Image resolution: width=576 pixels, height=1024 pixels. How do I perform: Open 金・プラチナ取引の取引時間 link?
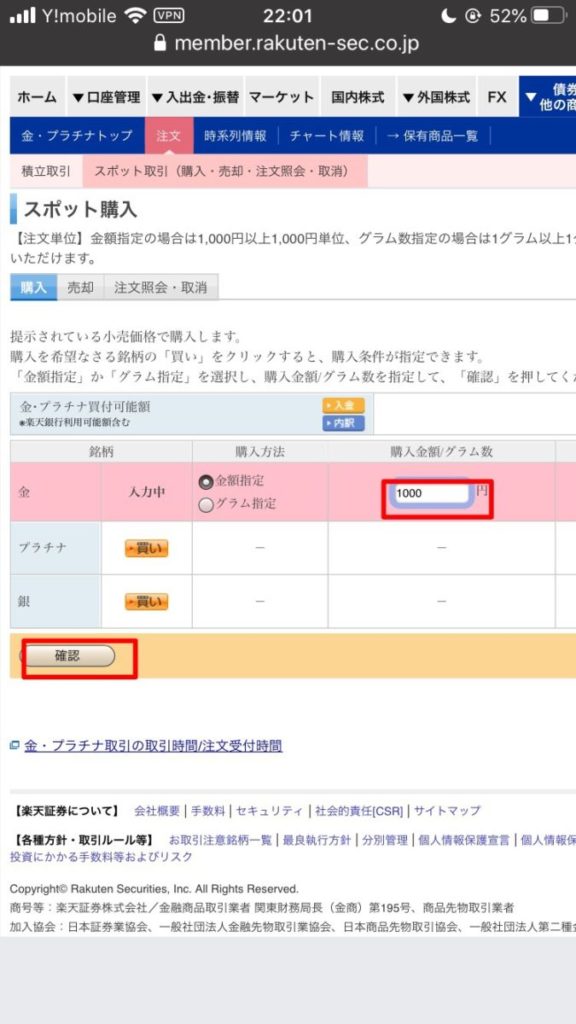pos(153,746)
